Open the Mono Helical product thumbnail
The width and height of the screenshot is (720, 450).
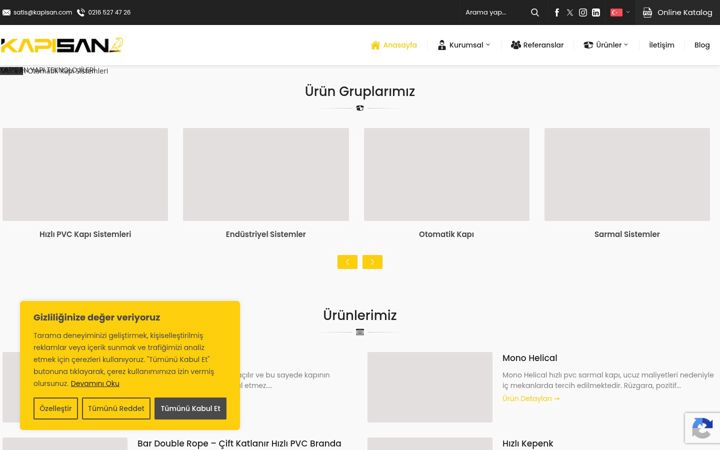click(x=430, y=387)
